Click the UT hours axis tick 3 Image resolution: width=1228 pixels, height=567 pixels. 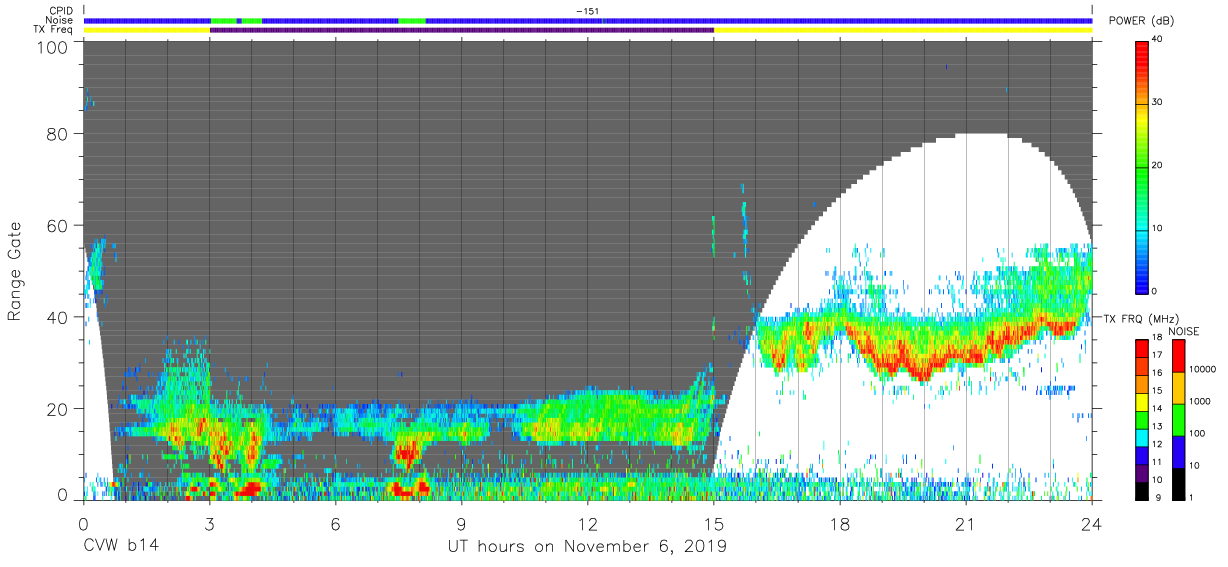(x=210, y=523)
